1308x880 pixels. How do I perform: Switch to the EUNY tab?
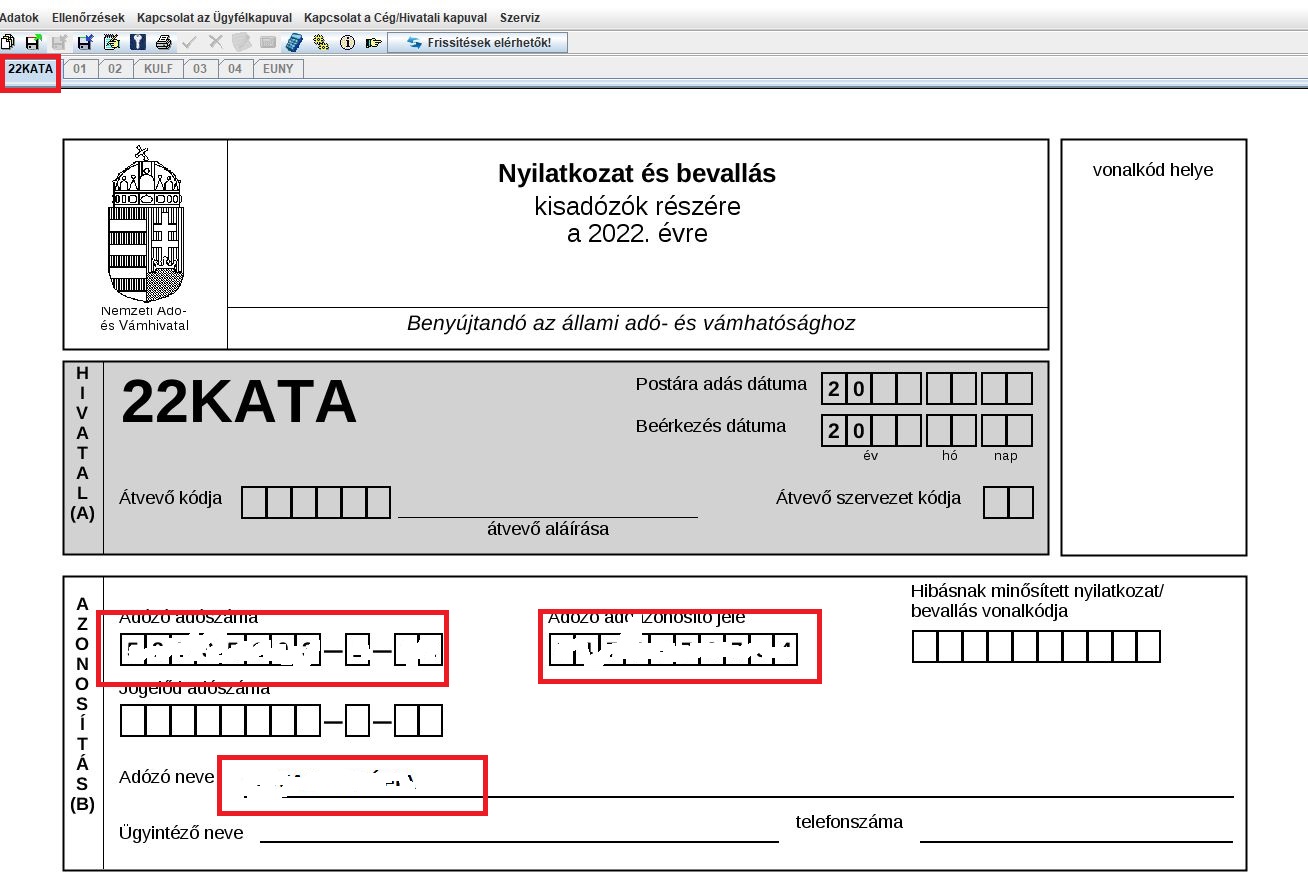(x=279, y=69)
